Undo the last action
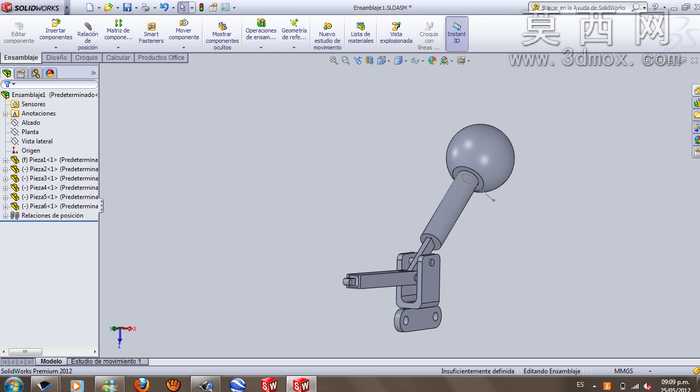 164,8
